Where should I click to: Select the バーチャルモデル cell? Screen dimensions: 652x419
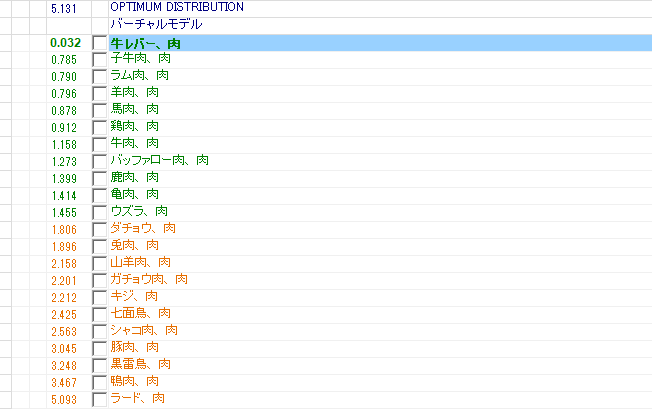click(x=155, y=24)
